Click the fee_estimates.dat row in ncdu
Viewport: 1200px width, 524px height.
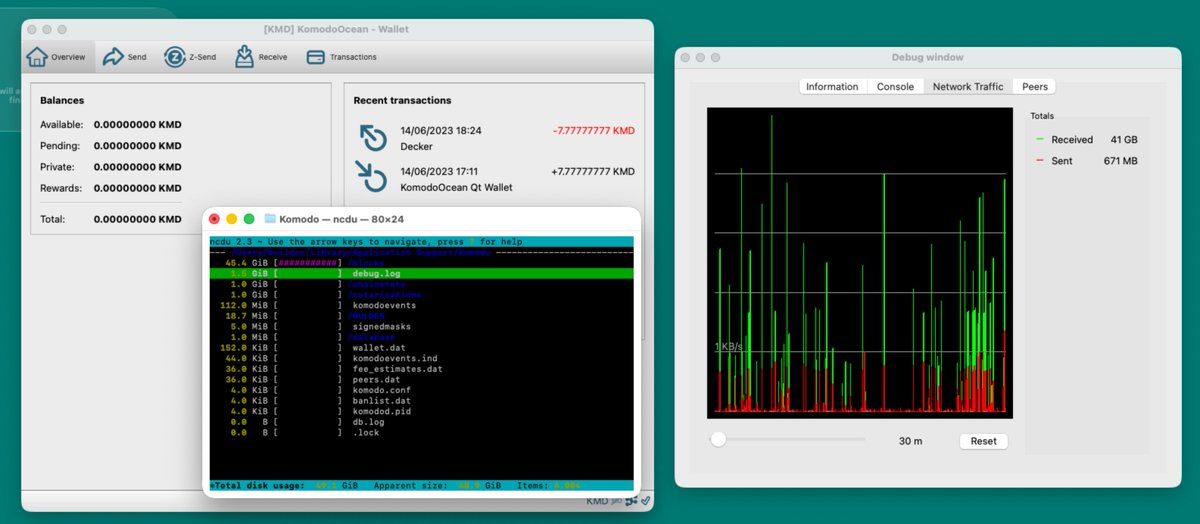click(421, 369)
